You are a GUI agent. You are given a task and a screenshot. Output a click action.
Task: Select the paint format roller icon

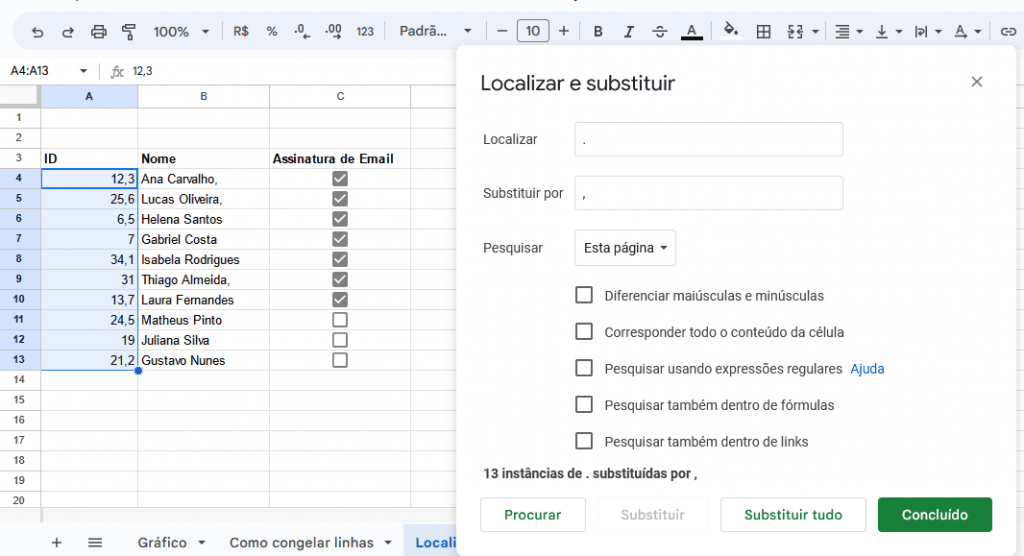(128, 31)
